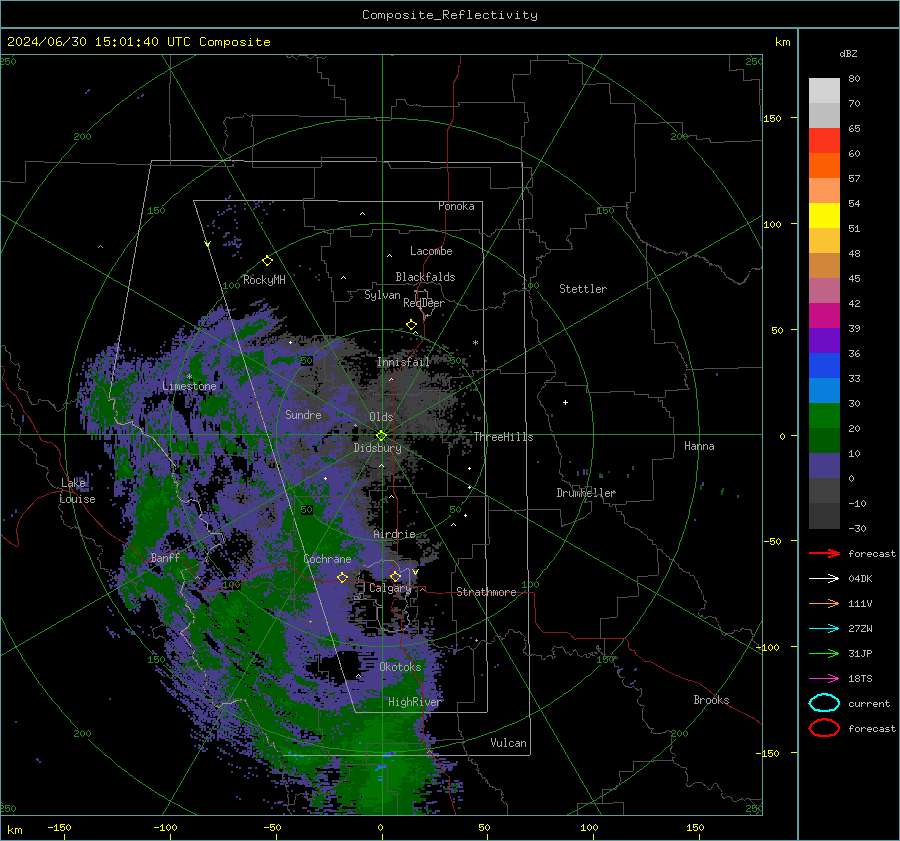Click the Composite_Reflectivity title
900x841 pixels.
tap(449, 15)
